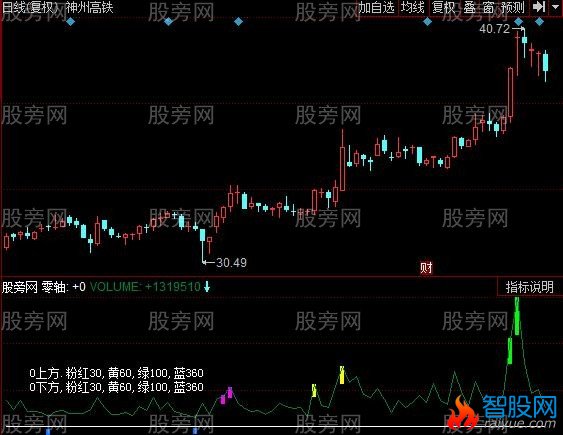Viewport: 563px width, 435px height.
Task: Click the 0上方 legend text line
Action: 117,373
